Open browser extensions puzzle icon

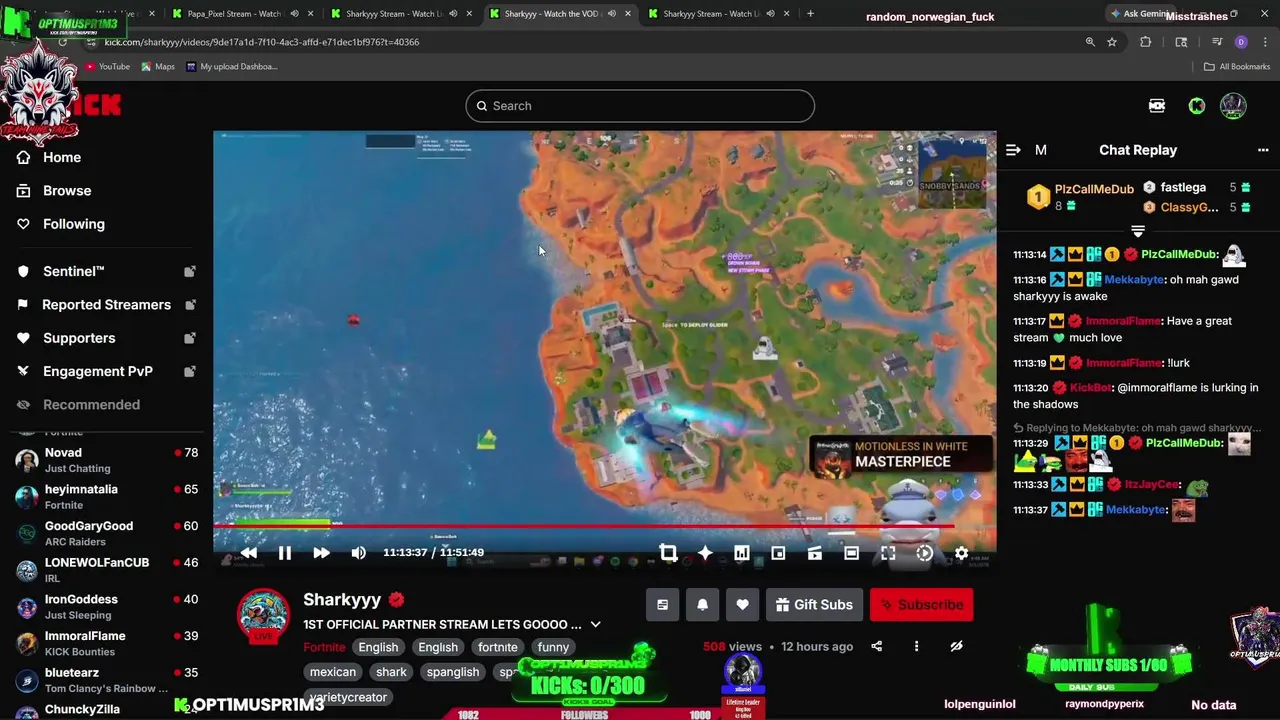(x=1146, y=42)
